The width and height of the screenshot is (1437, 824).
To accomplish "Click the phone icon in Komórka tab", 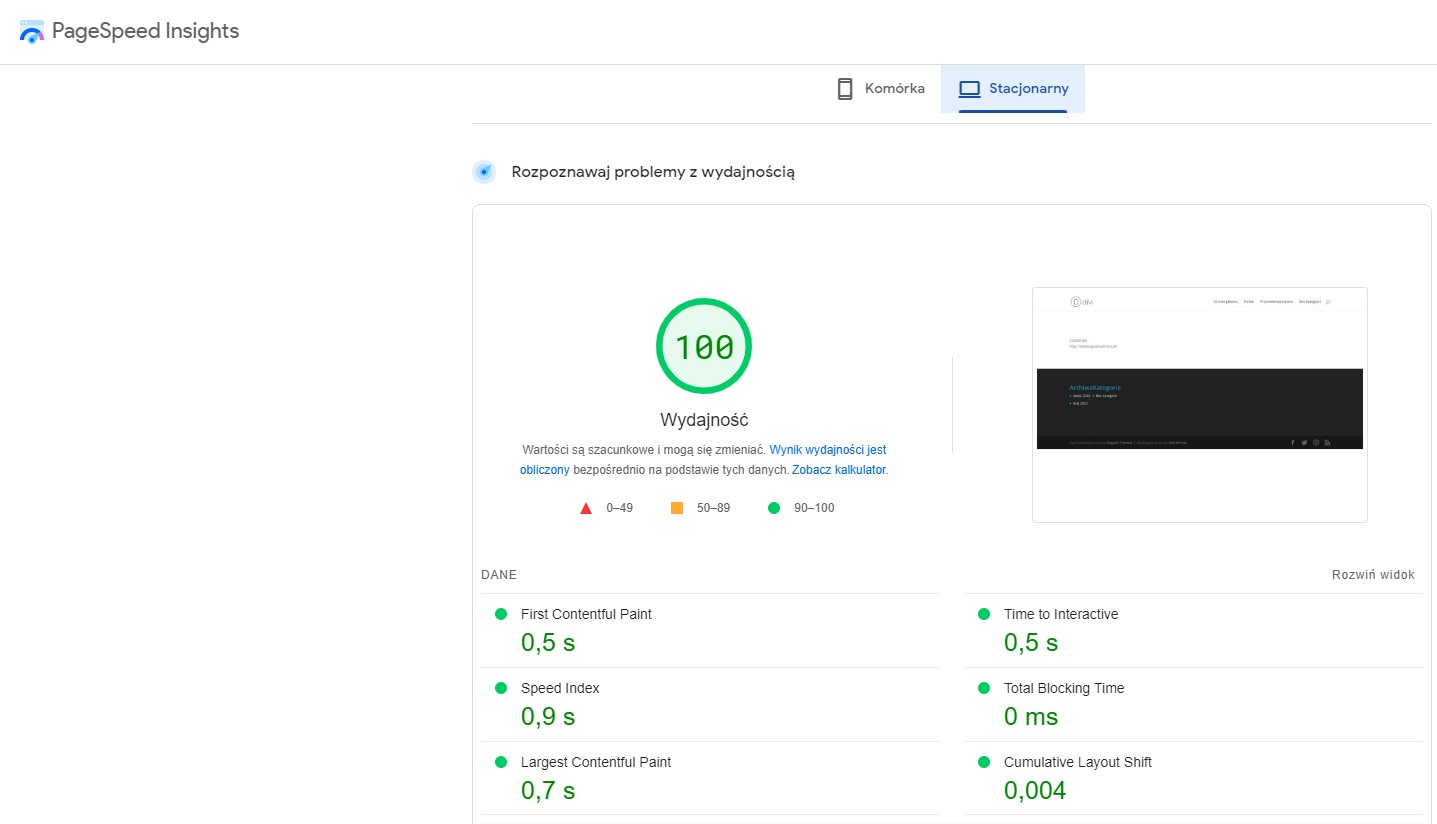I will (845, 89).
